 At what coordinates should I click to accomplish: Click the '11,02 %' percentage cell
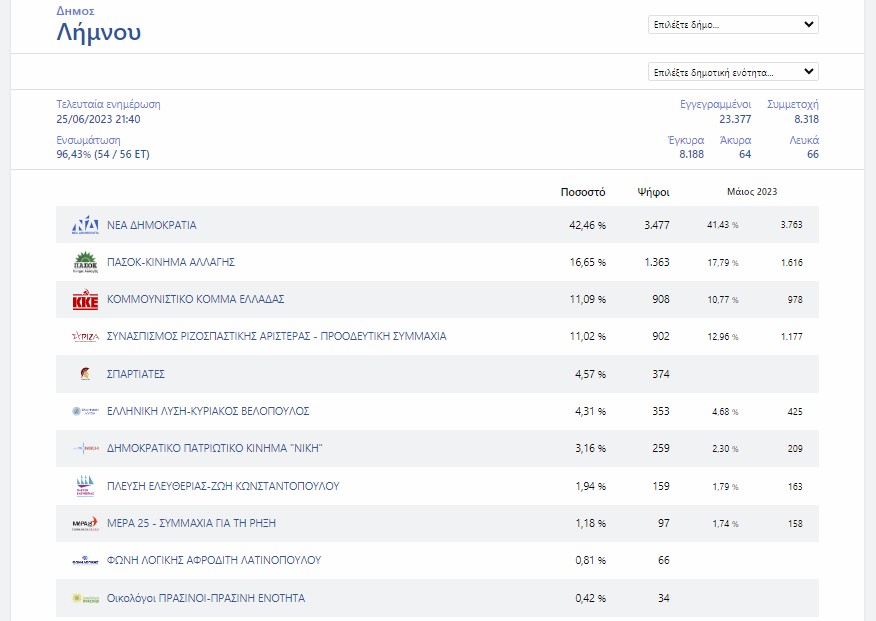coord(587,336)
